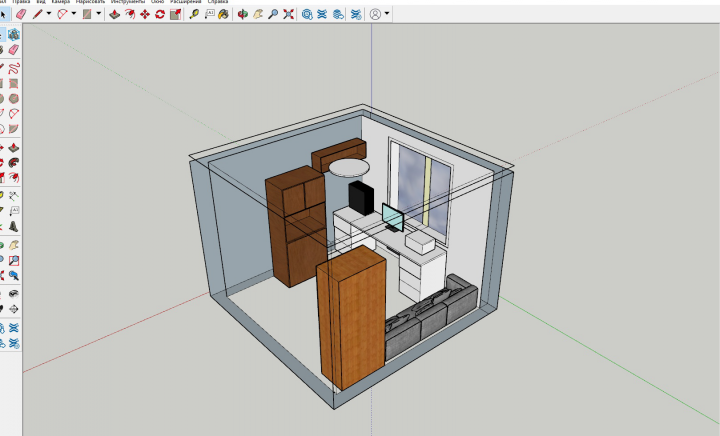This screenshot has height=436, width=720.
Task: Select the Follow Me tool
Action: (x=14, y=162)
